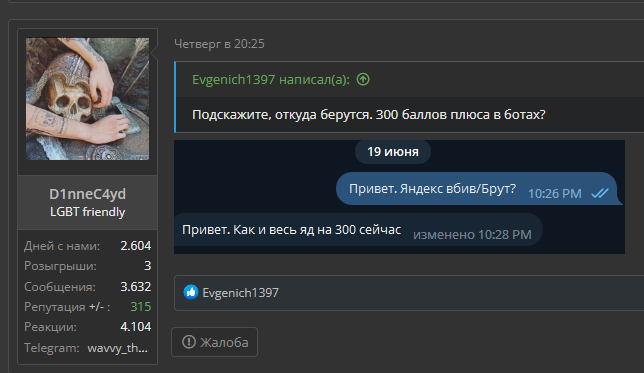The height and width of the screenshot is (373, 644).
Task: Click the reply 'Привет. Как и весь яд на 300 сейчас'
Action: (x=292, y=229)
